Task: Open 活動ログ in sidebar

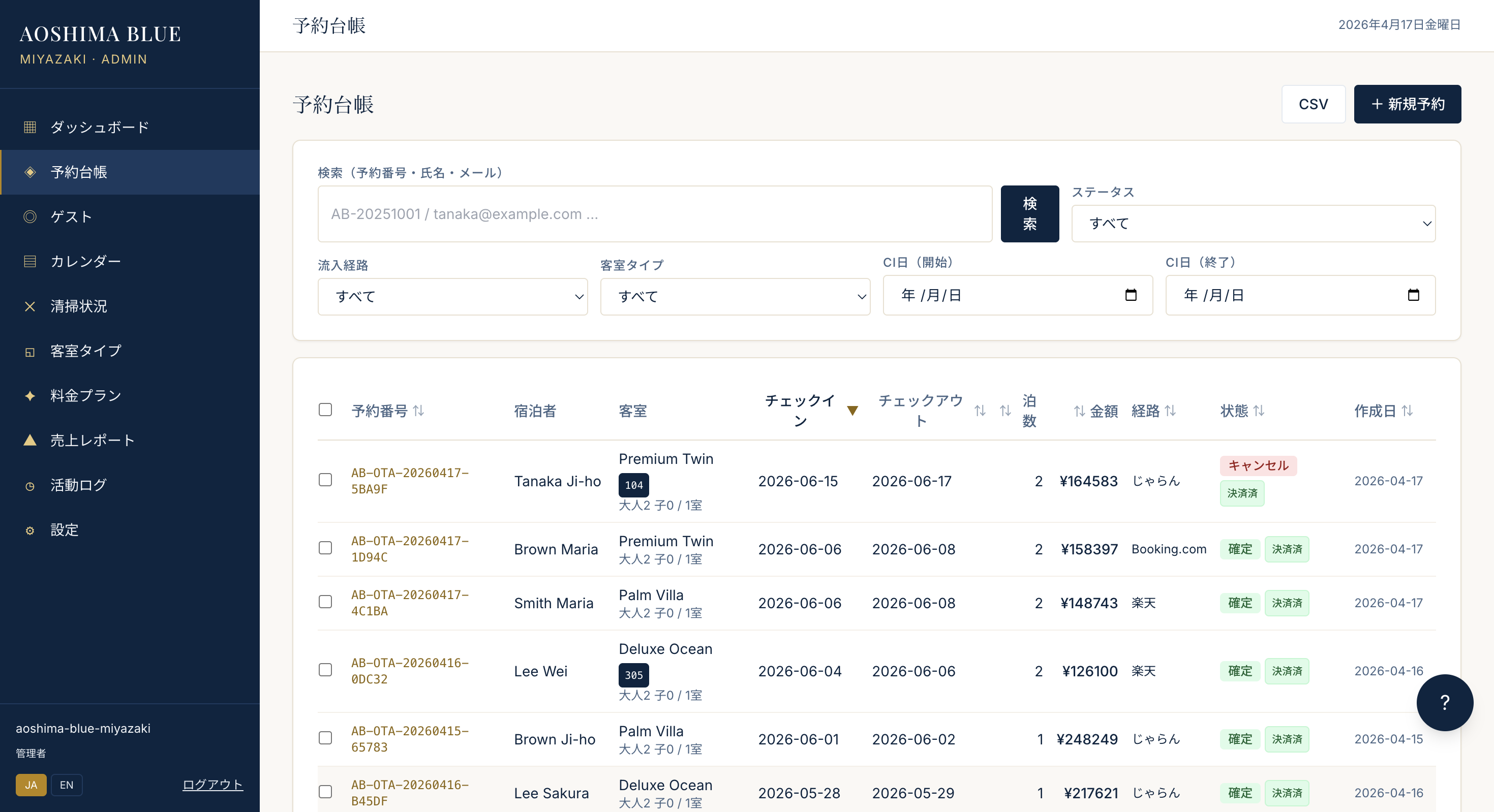Action: [130, 486]
